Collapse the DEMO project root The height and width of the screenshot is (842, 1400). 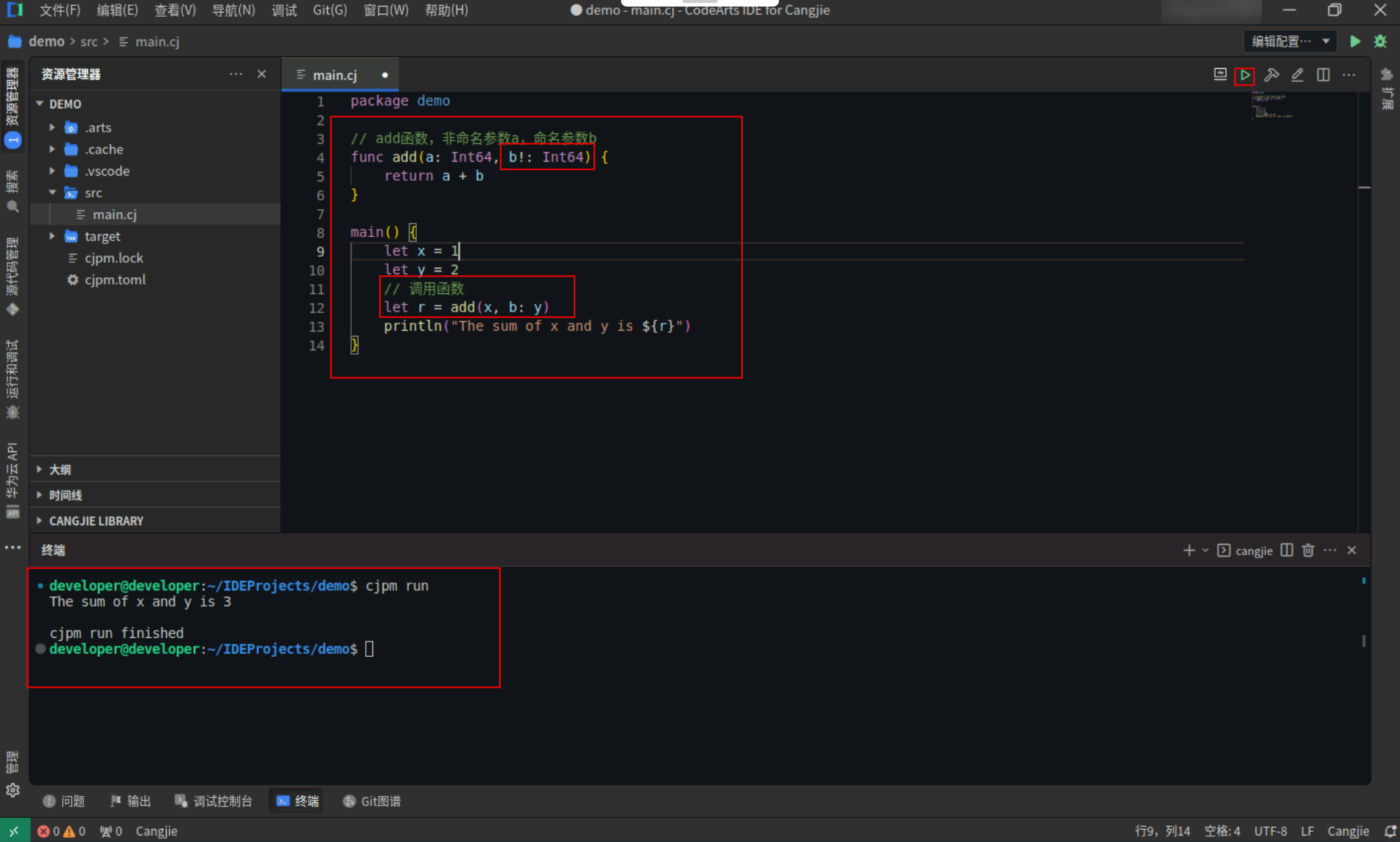coord(39,104)
